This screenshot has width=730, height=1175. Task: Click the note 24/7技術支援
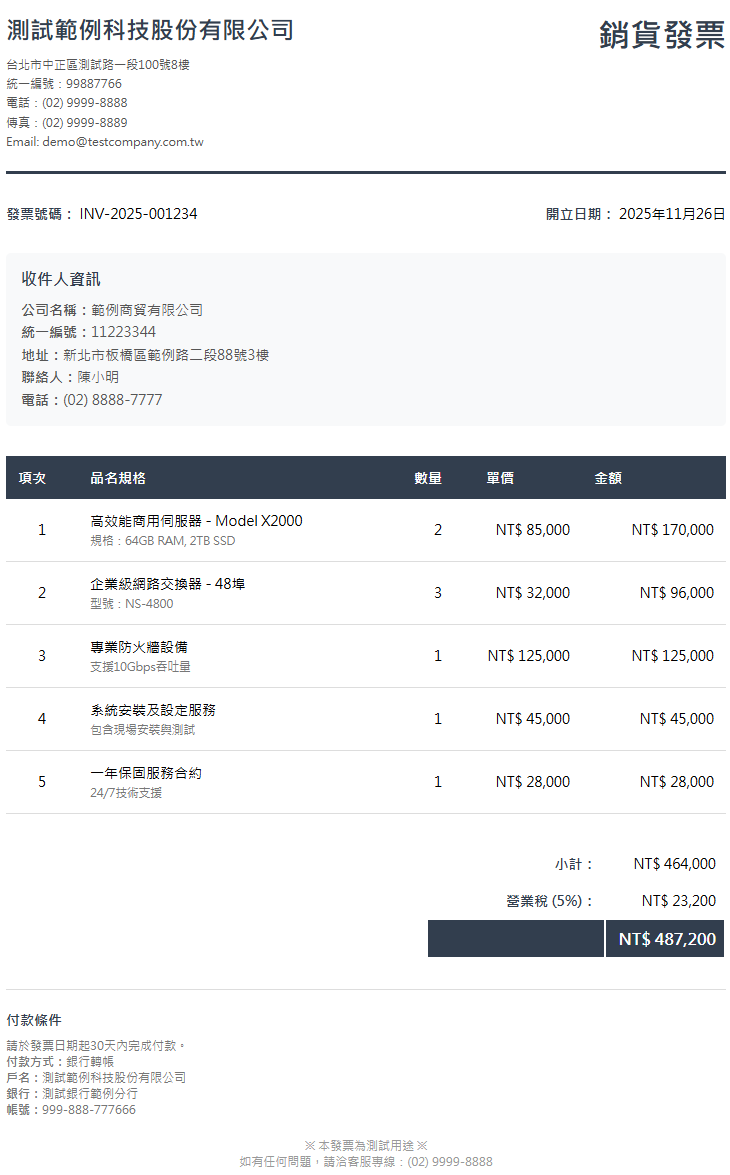(x=126, y=793)
